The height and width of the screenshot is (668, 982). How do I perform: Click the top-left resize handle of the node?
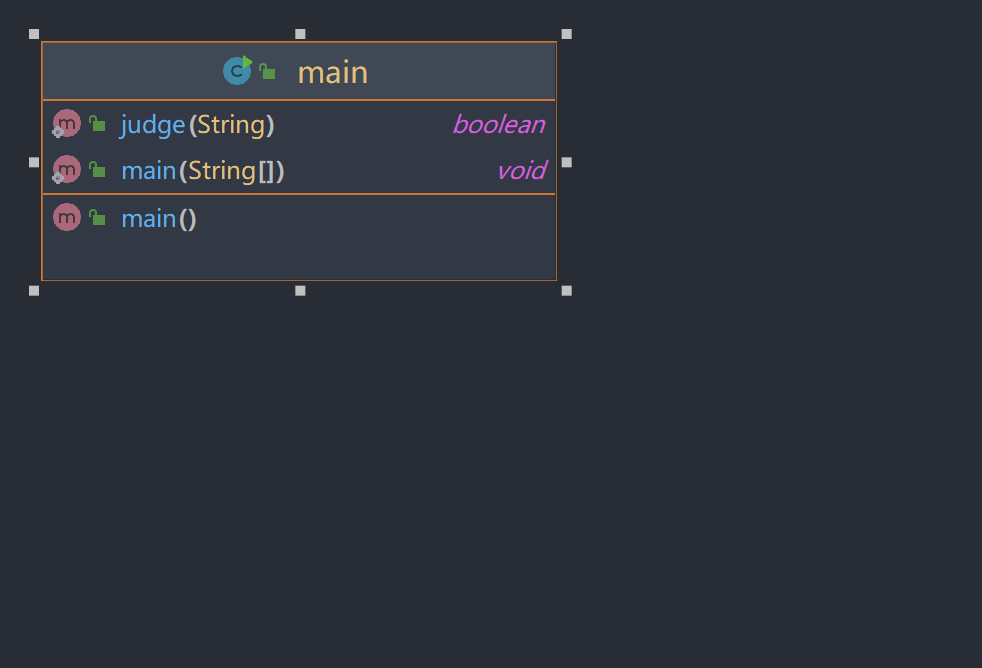34,34
